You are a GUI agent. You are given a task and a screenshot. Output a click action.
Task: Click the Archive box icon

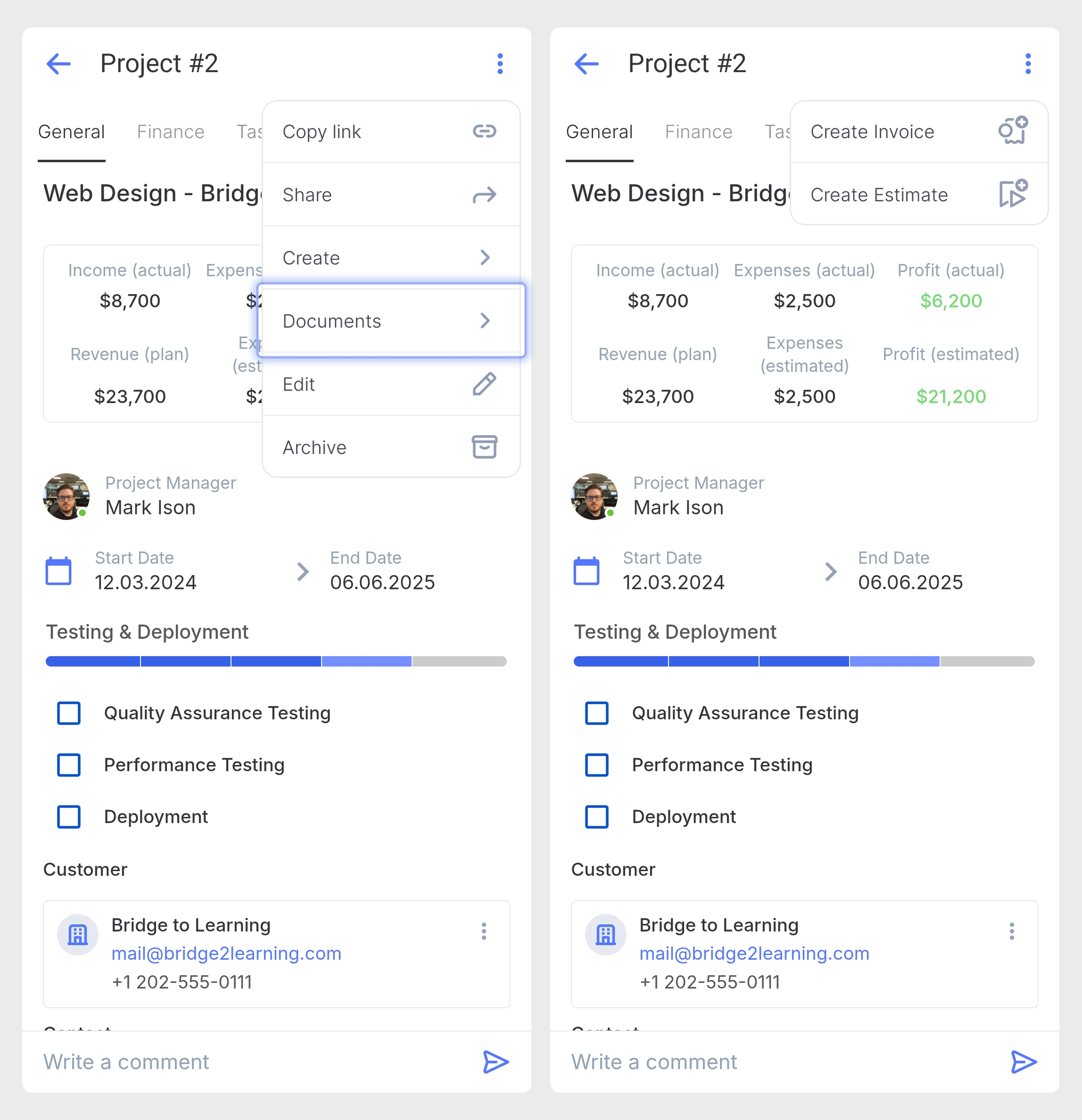(484, 447)
